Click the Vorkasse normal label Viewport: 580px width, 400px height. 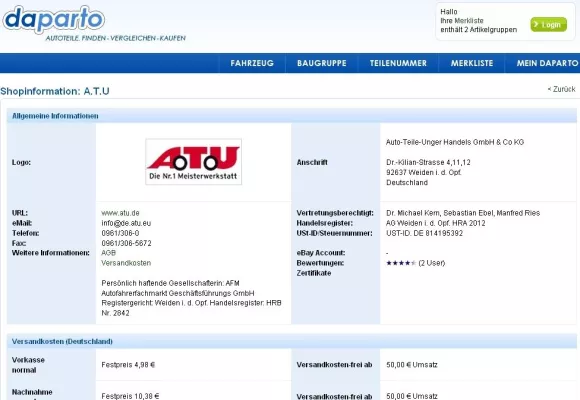28,365
